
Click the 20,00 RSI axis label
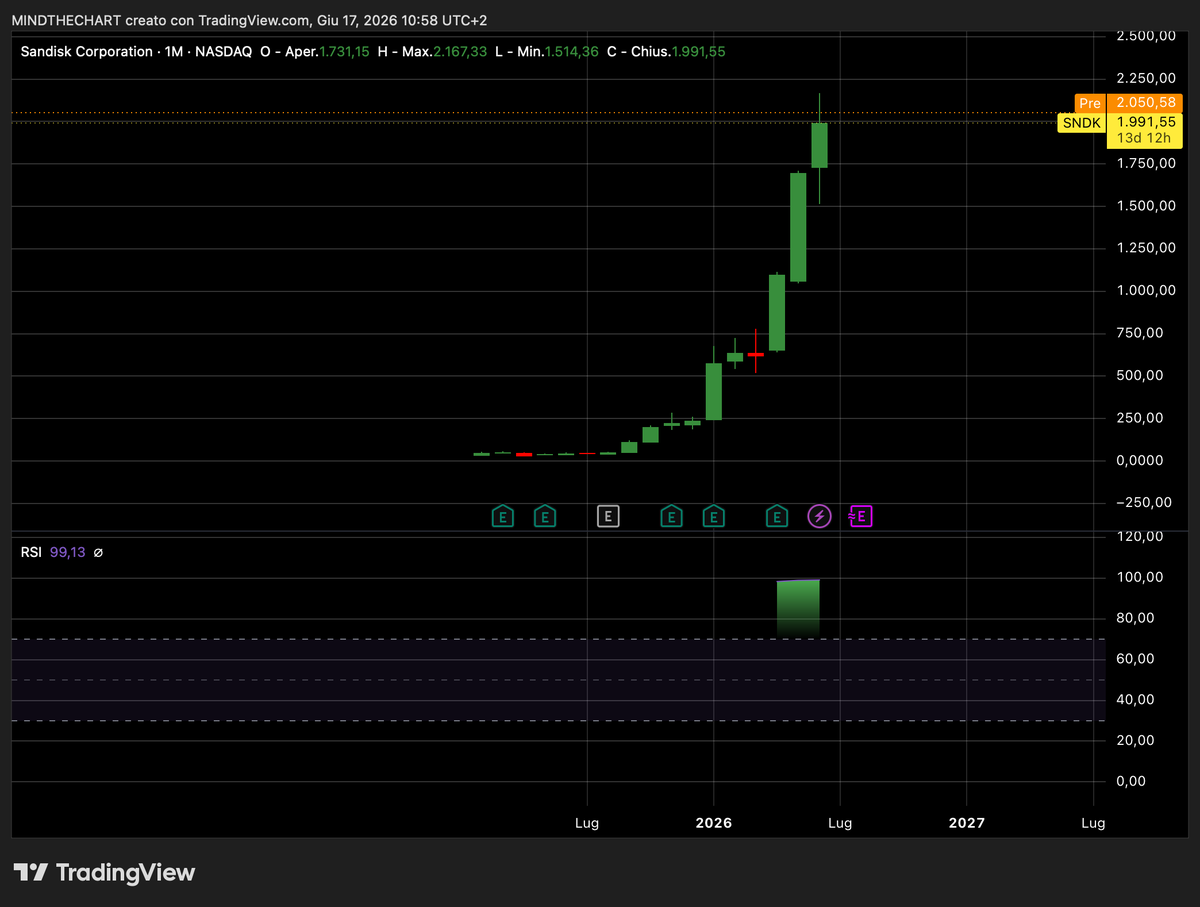tap(1137, 740)
